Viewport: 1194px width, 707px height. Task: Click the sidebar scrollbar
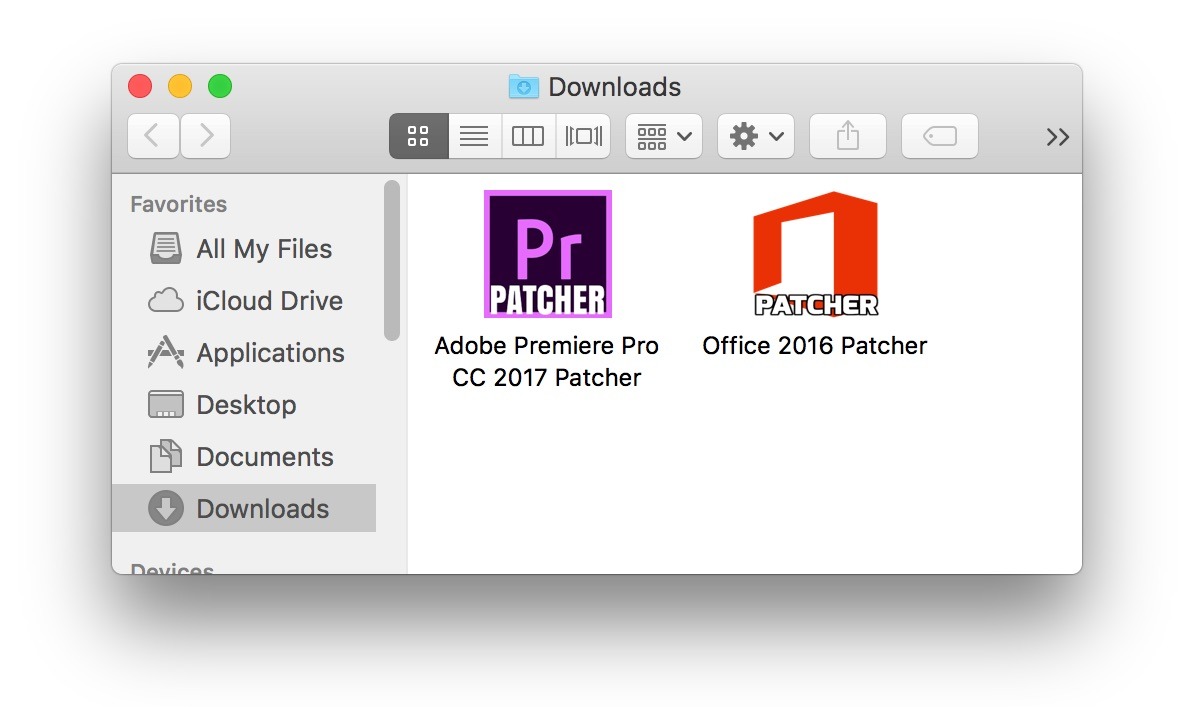(392, 261)
